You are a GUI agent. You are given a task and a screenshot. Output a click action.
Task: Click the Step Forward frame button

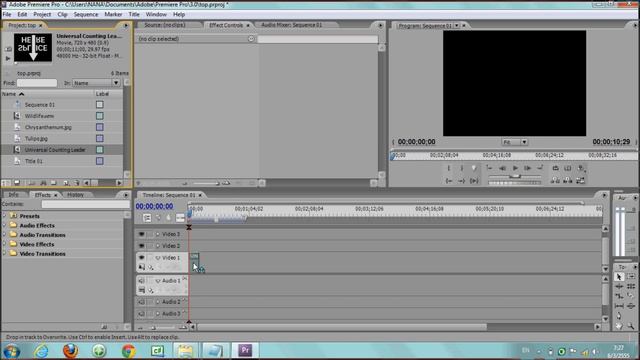pos(527,168)
